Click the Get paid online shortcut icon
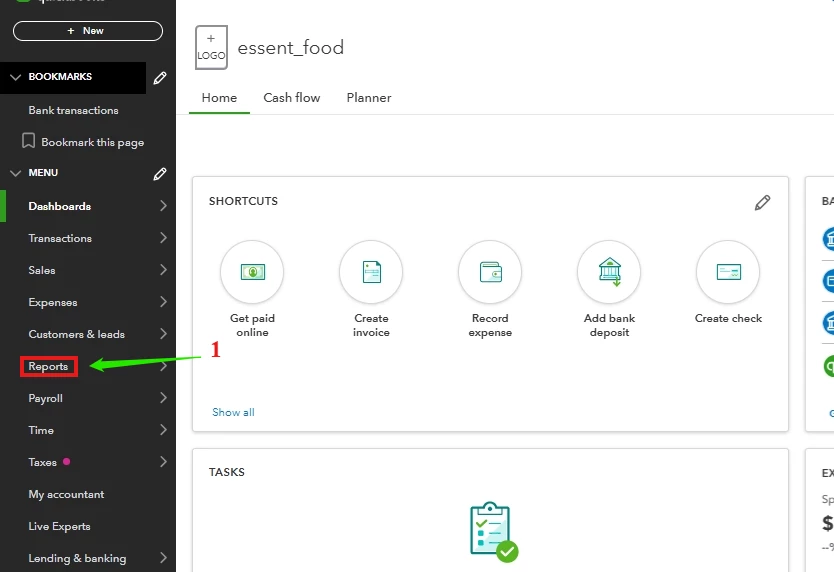The width and height of the screenshot is (834, 572). (x=252, y=272)
